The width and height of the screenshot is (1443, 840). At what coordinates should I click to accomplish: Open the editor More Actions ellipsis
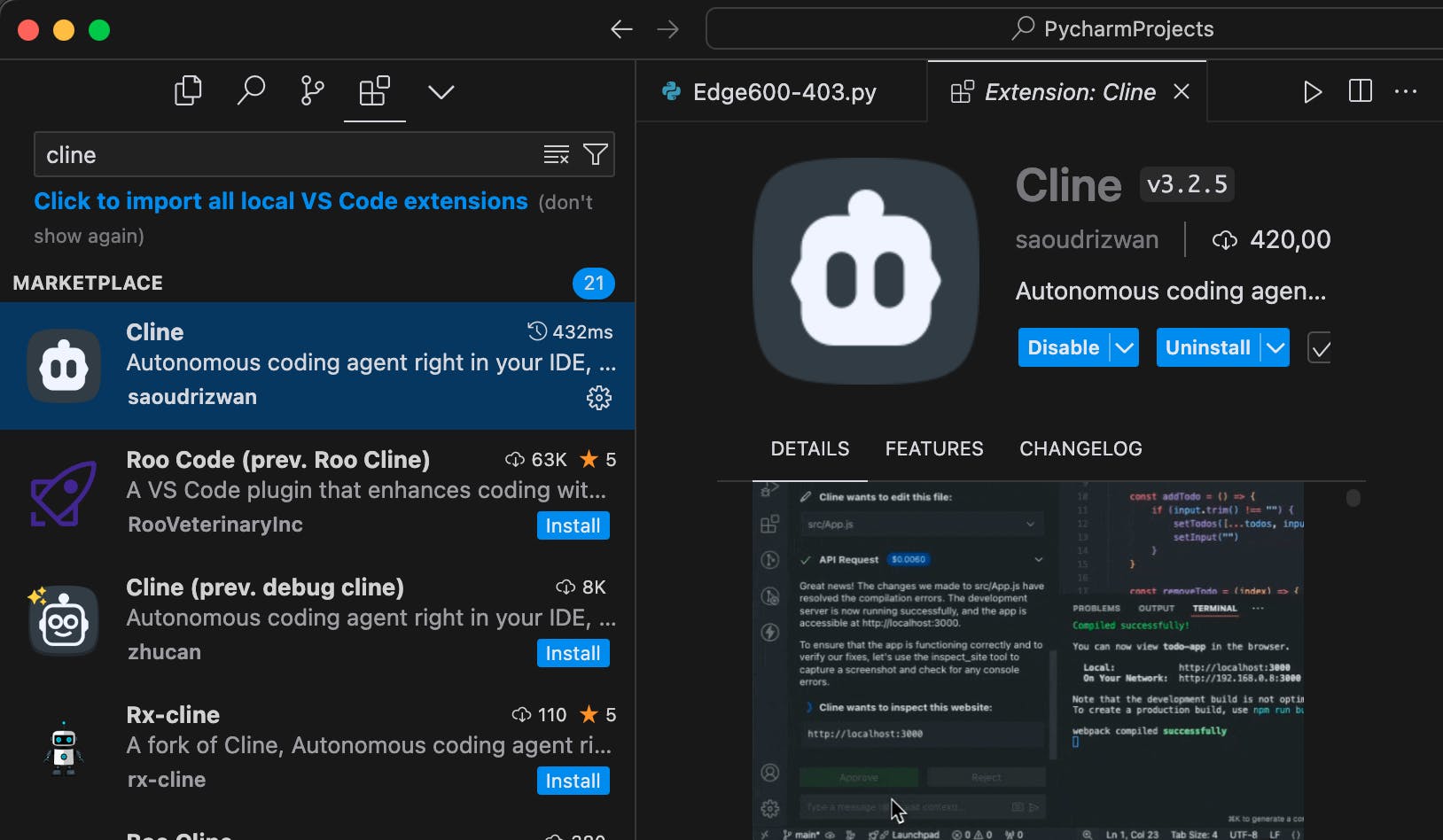1406,91
